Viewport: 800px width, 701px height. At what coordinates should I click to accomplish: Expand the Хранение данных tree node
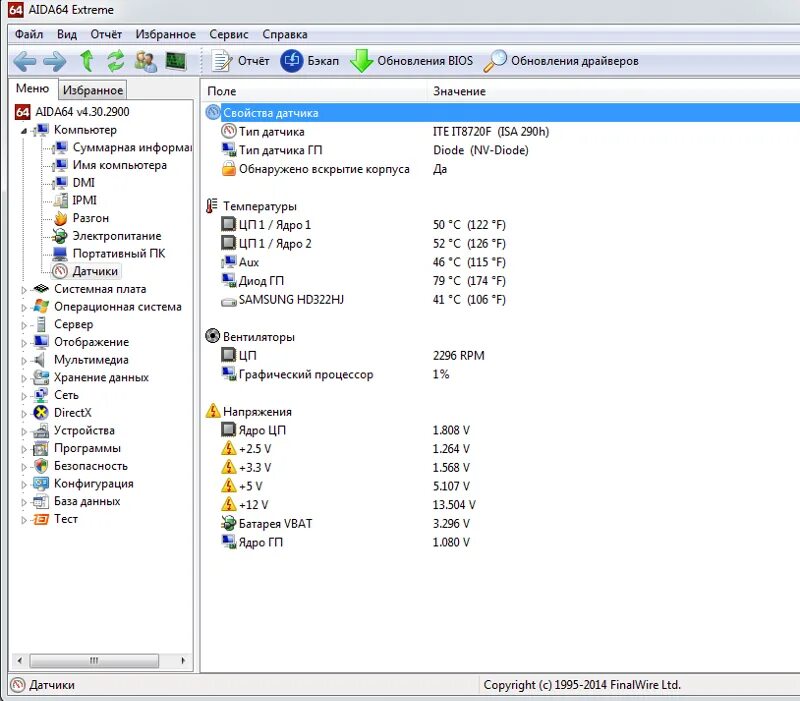[23, 378]
